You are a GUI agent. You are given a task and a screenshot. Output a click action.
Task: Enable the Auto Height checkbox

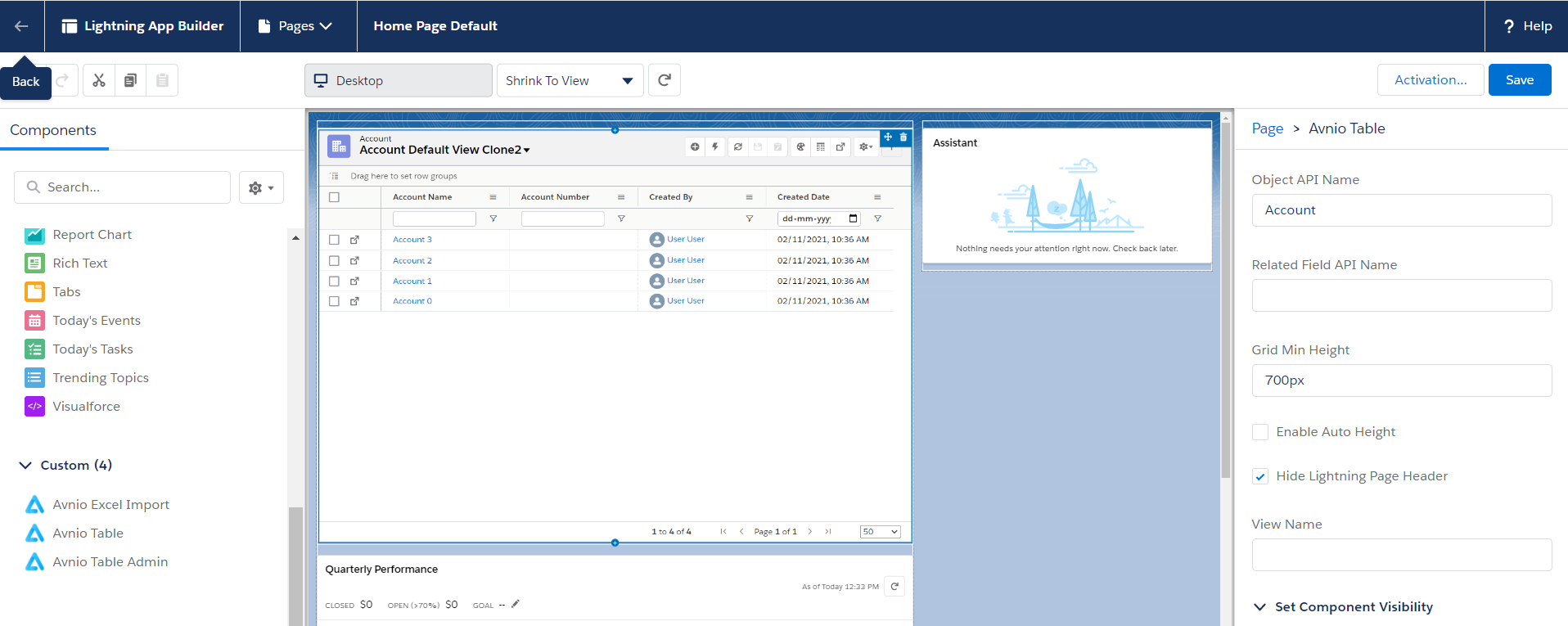tap(1260, 432)
